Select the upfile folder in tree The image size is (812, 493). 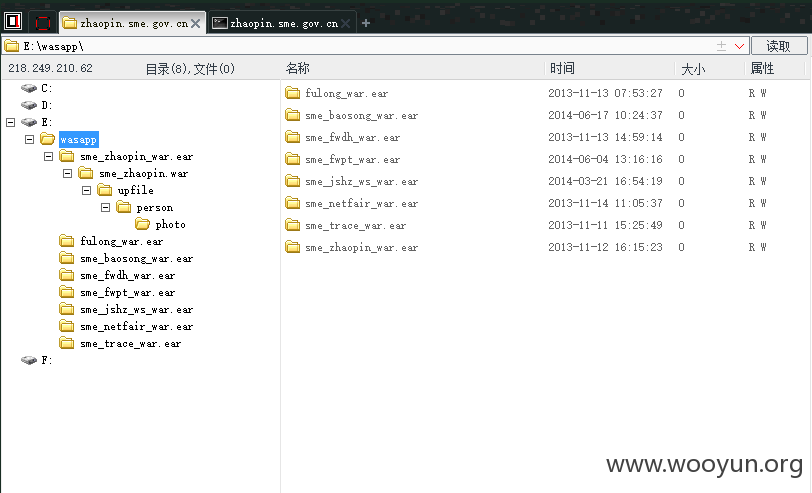pyautogui.click(x=136, y=191)
